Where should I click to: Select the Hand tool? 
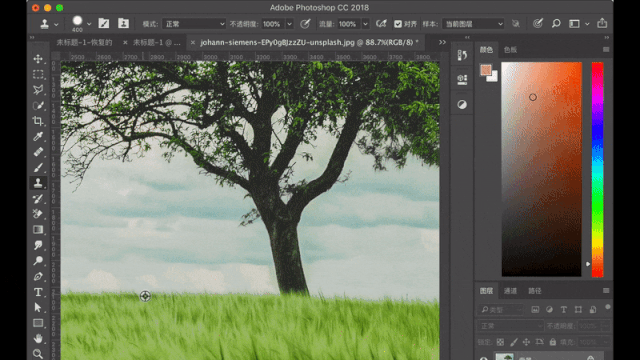pos(38,338)
